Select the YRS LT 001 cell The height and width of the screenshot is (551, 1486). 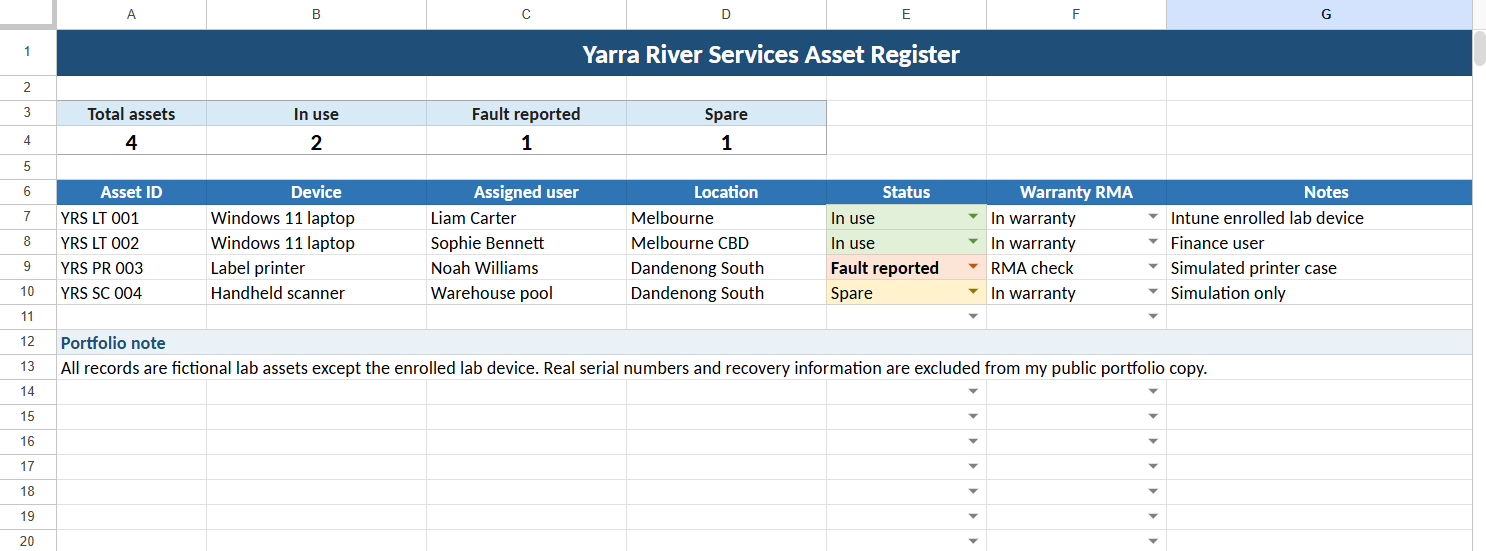(x=132, y=217)
